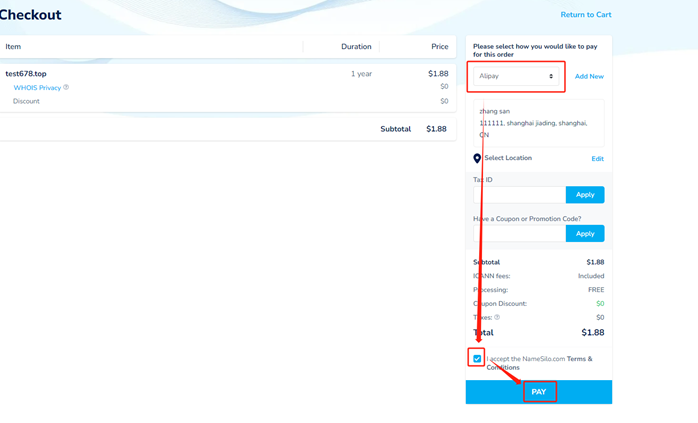The height and width of the screenshot is (423, 698).
Task: Click the Duration column header
Action: pos(356,47)
